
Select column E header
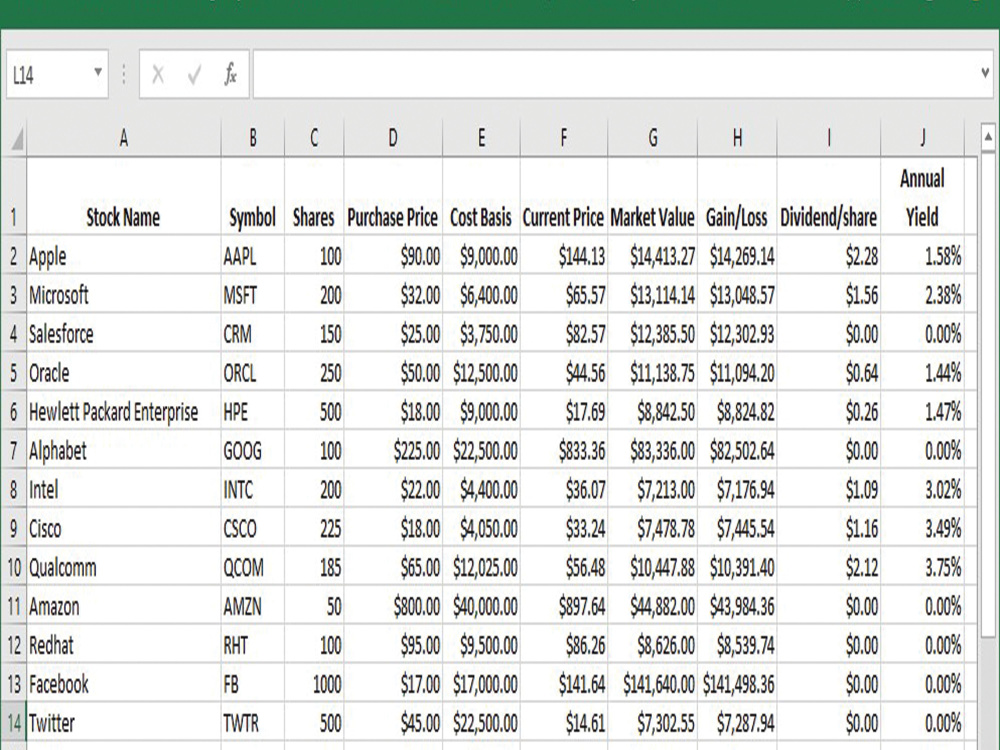click(482, 138)
